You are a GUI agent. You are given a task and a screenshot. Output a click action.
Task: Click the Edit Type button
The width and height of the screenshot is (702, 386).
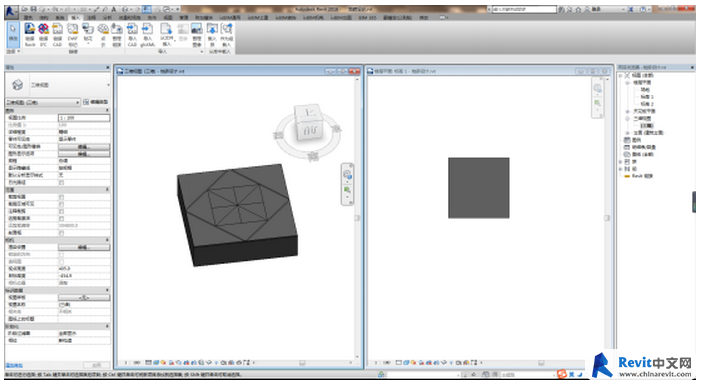[96, 102]
